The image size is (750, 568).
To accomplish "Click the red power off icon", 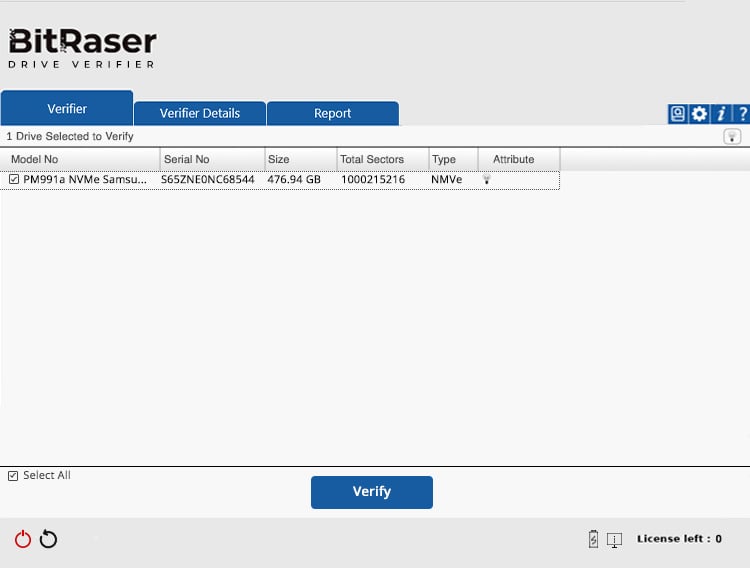I will 22,539.
